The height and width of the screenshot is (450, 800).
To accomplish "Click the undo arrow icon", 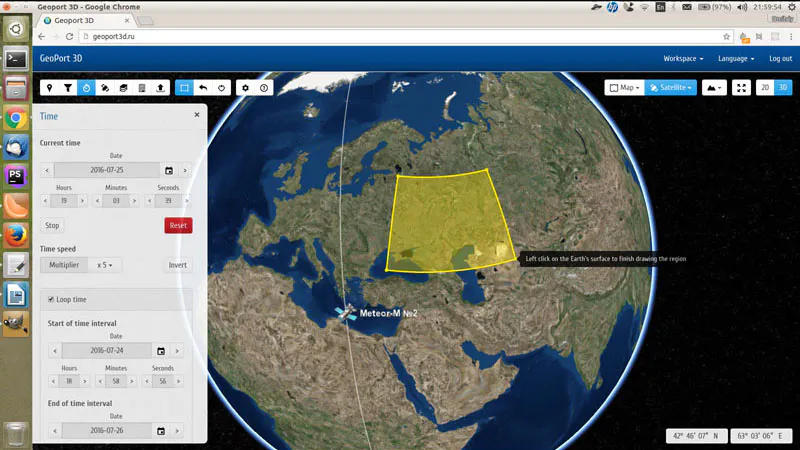I will (x=203, y=88).
